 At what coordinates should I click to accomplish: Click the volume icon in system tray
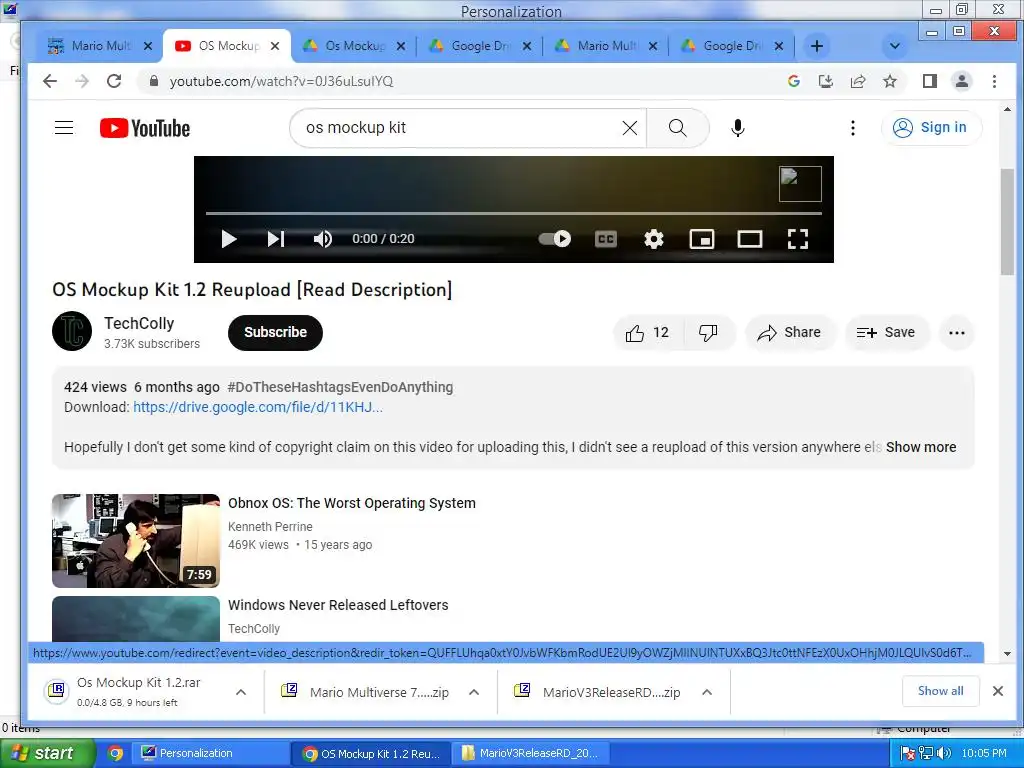click(x=942, y=753)
